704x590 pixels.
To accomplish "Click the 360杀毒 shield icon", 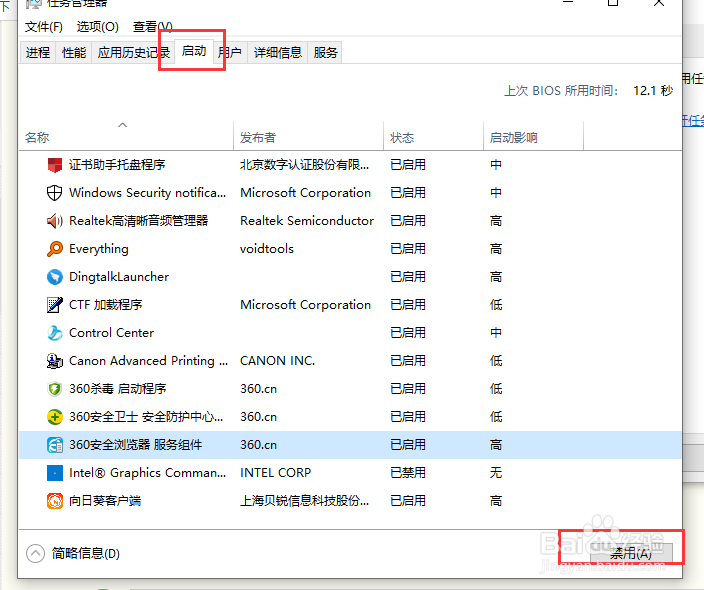I will [55, 388].
